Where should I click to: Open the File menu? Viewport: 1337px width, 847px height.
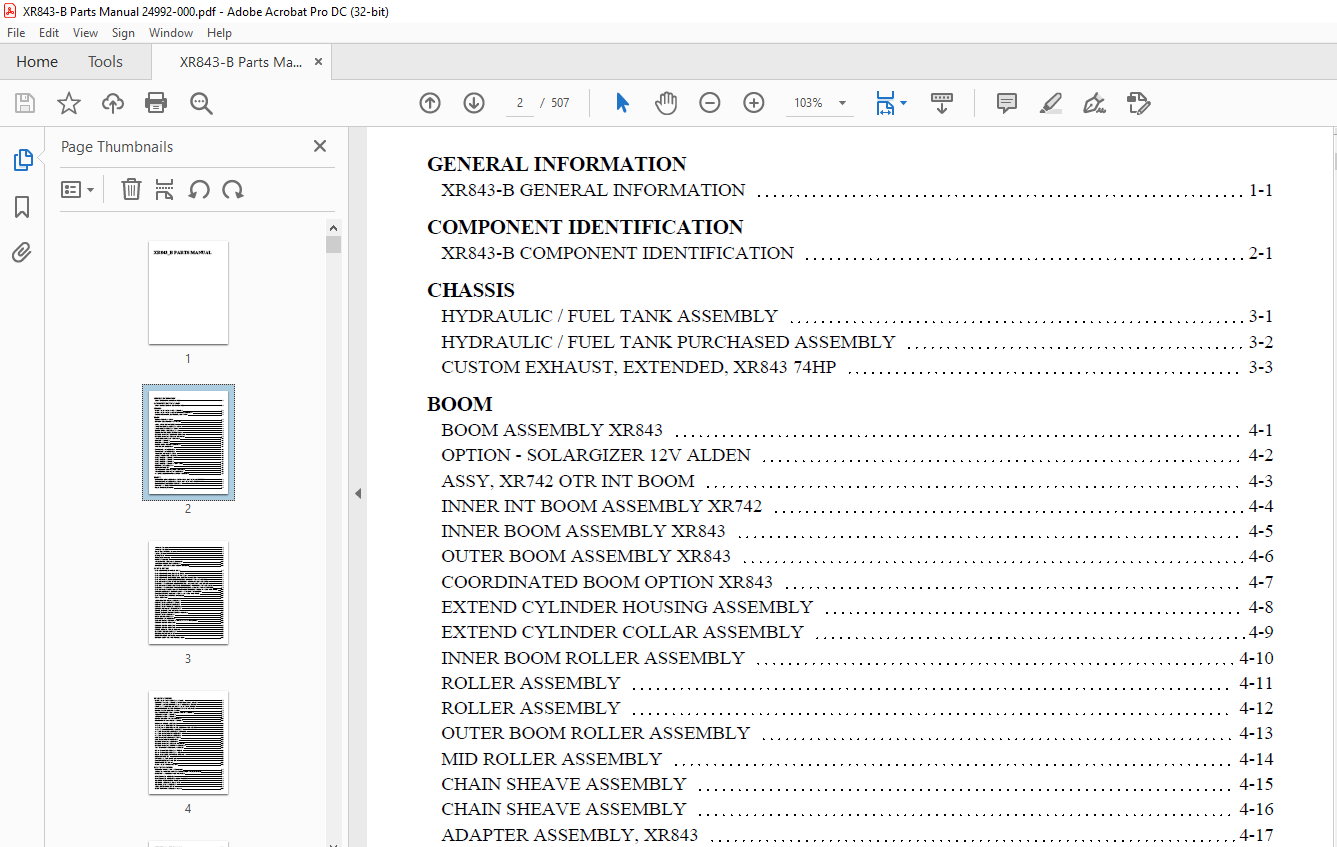coord(16,33)
